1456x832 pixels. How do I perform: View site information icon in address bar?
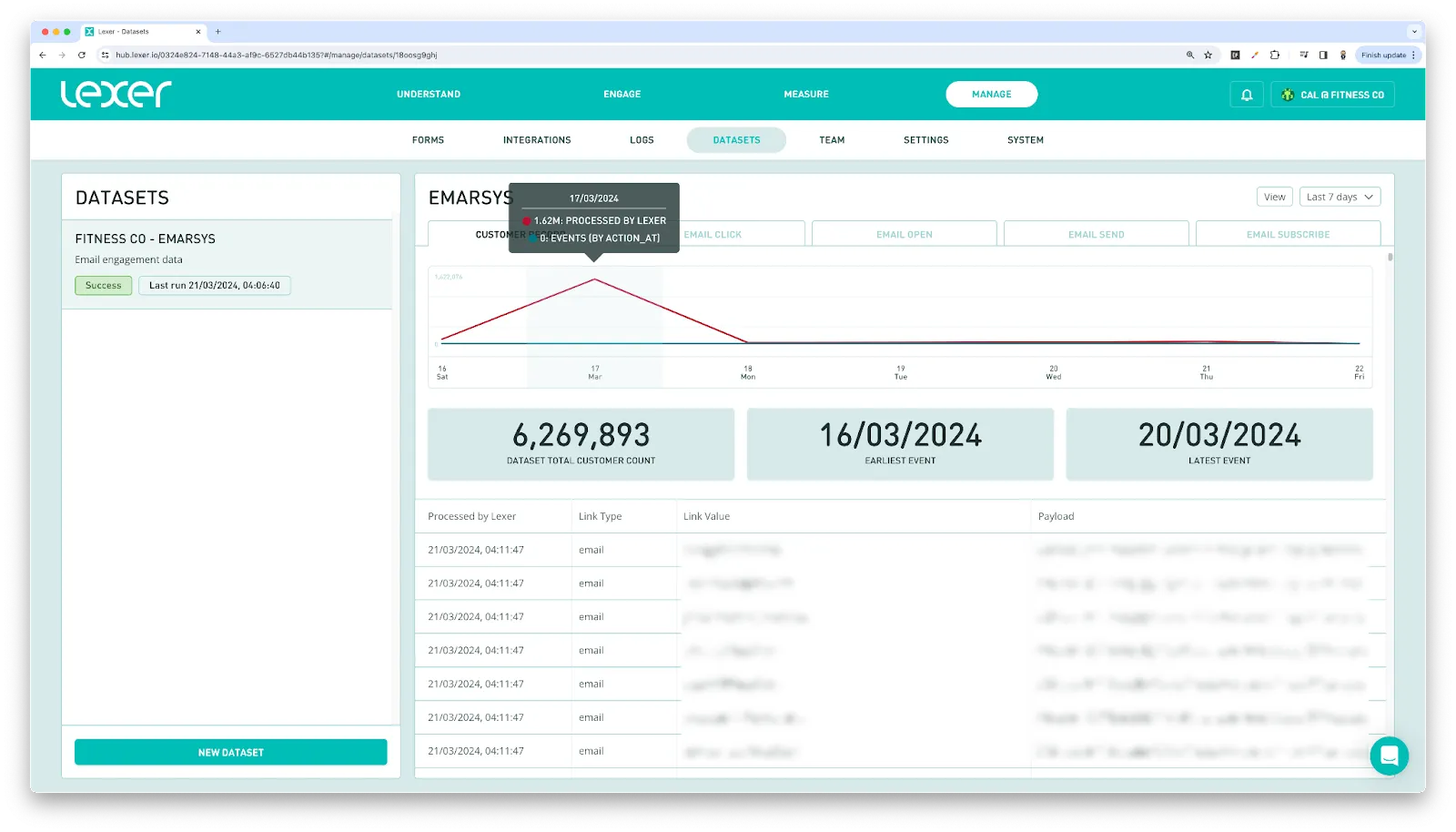pos(105,55)
